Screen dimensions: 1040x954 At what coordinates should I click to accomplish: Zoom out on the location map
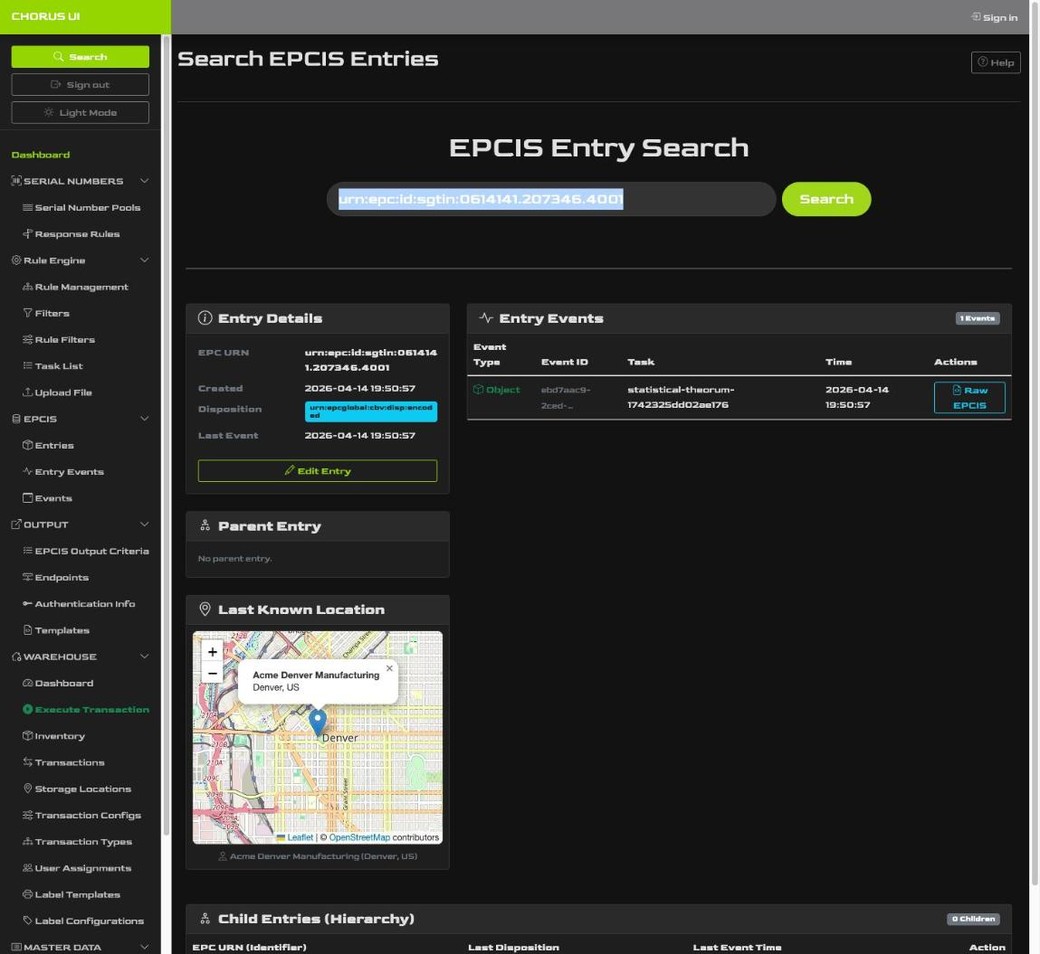pyautogui.click(x=212, y=673)
